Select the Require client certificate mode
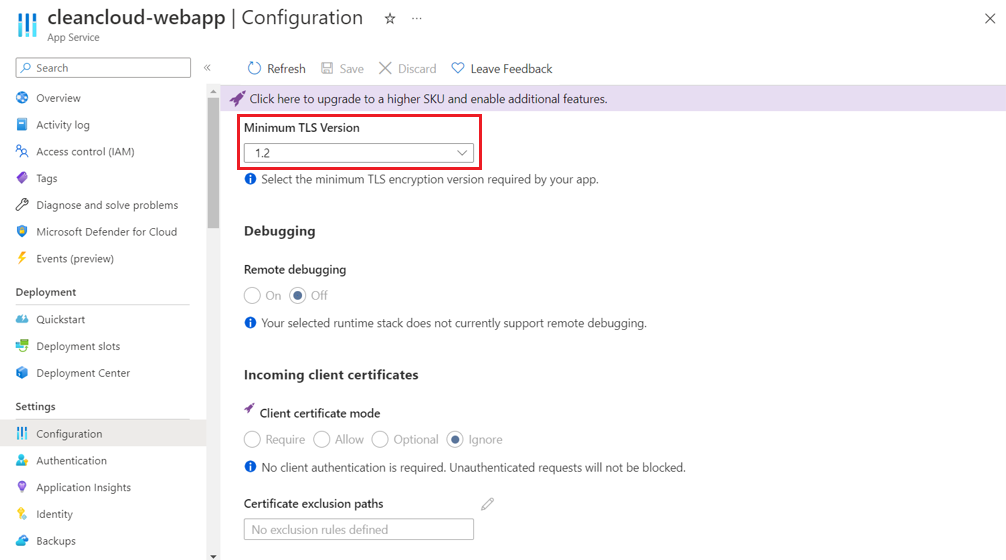Viewport: 1006px width, 560px height. tap(252, 439)
